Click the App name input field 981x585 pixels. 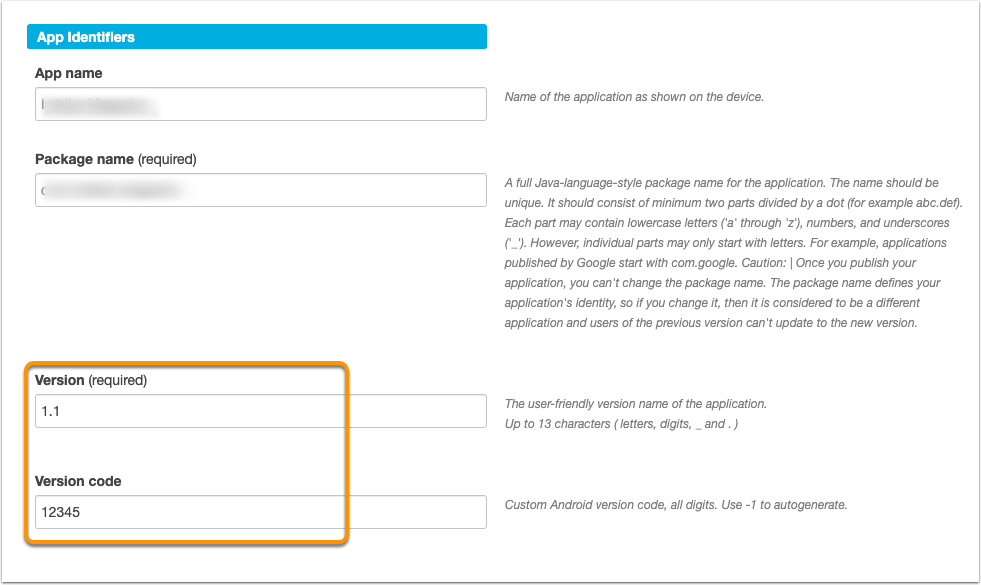[261, 104]
